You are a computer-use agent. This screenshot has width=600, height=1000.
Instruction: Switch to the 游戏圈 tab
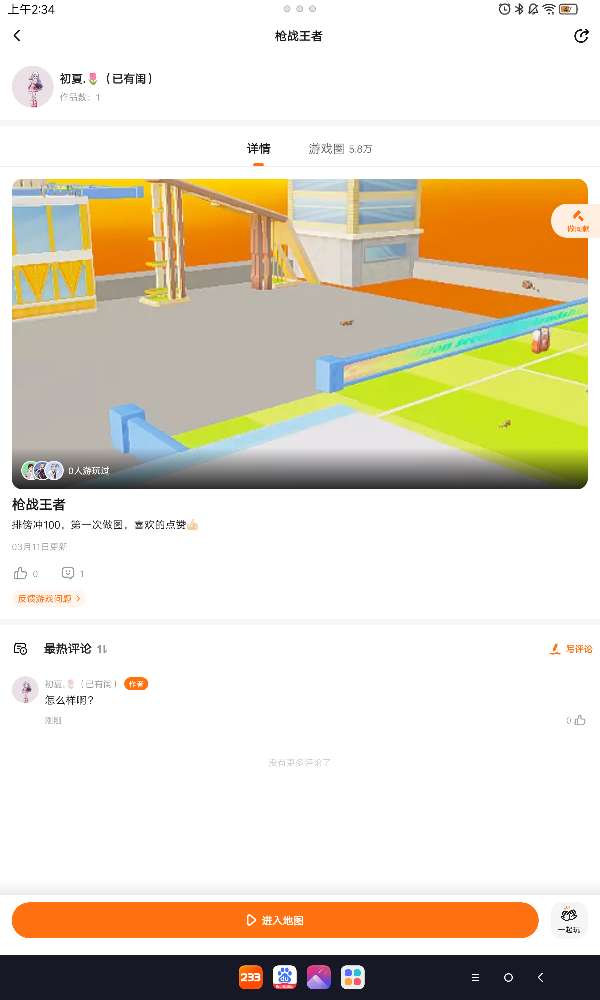(340, 149)
